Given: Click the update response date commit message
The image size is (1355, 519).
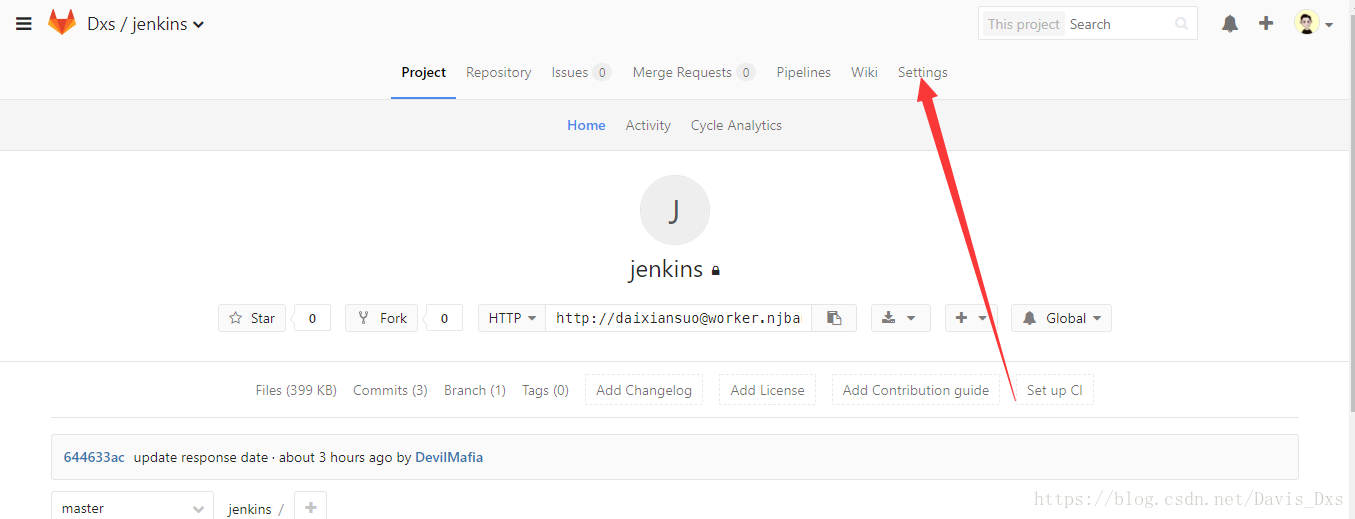Looking at the screenshot, I should click(201, 457).
